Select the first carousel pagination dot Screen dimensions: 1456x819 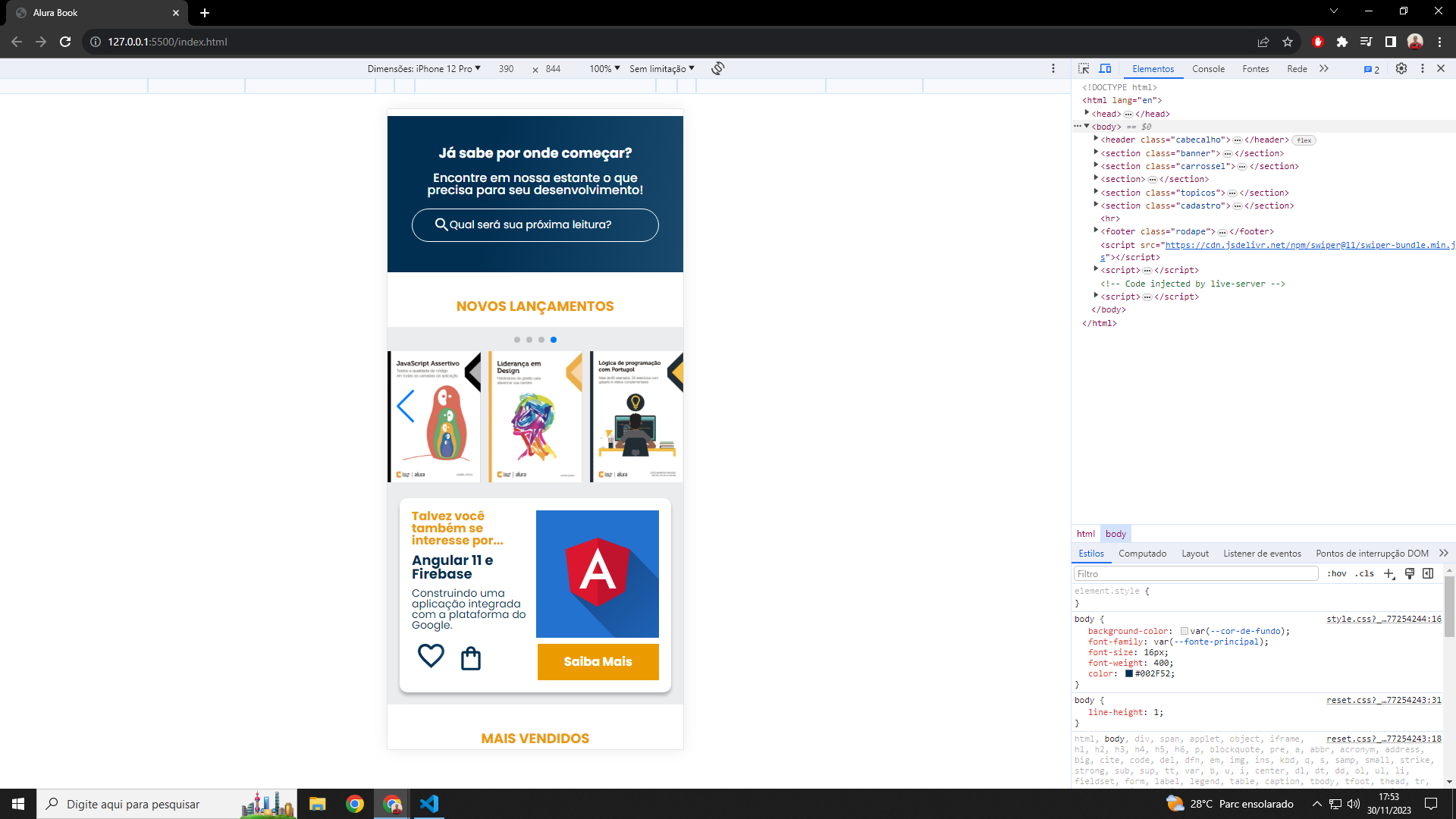517,340
